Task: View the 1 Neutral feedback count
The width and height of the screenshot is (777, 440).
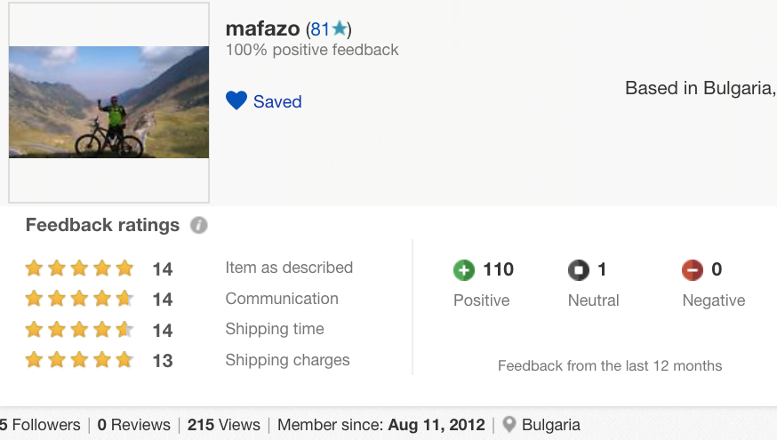Action: click(602, 270)
